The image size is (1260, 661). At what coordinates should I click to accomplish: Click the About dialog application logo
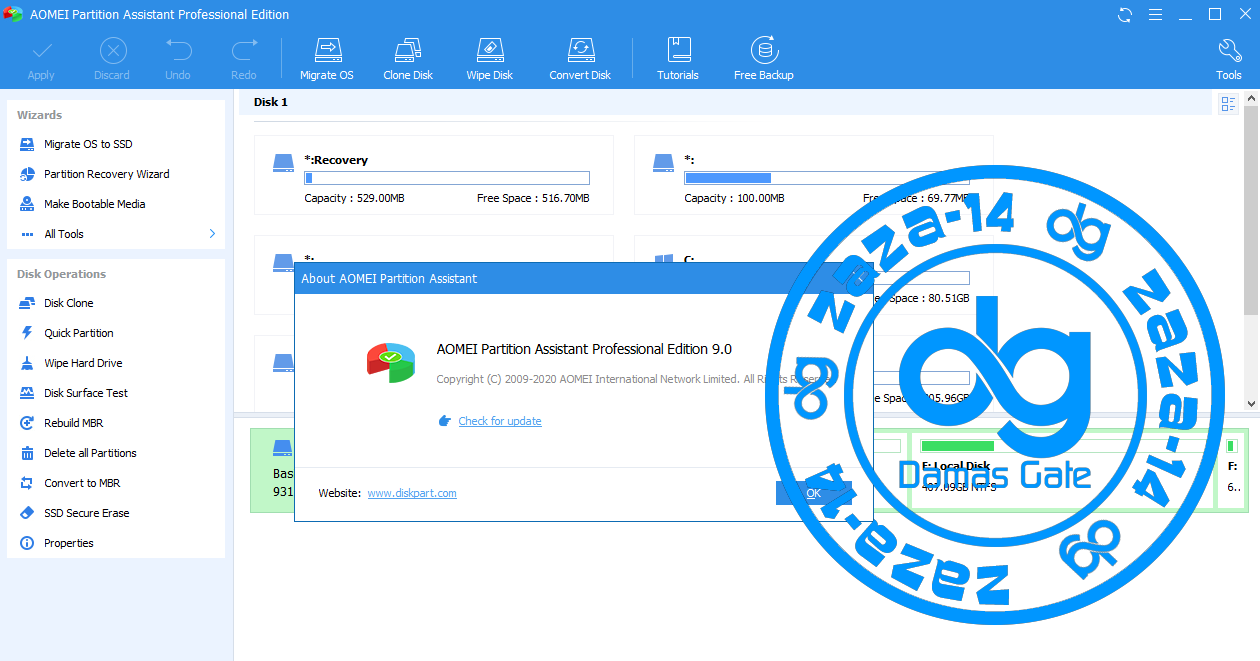(x=391, y=361)
